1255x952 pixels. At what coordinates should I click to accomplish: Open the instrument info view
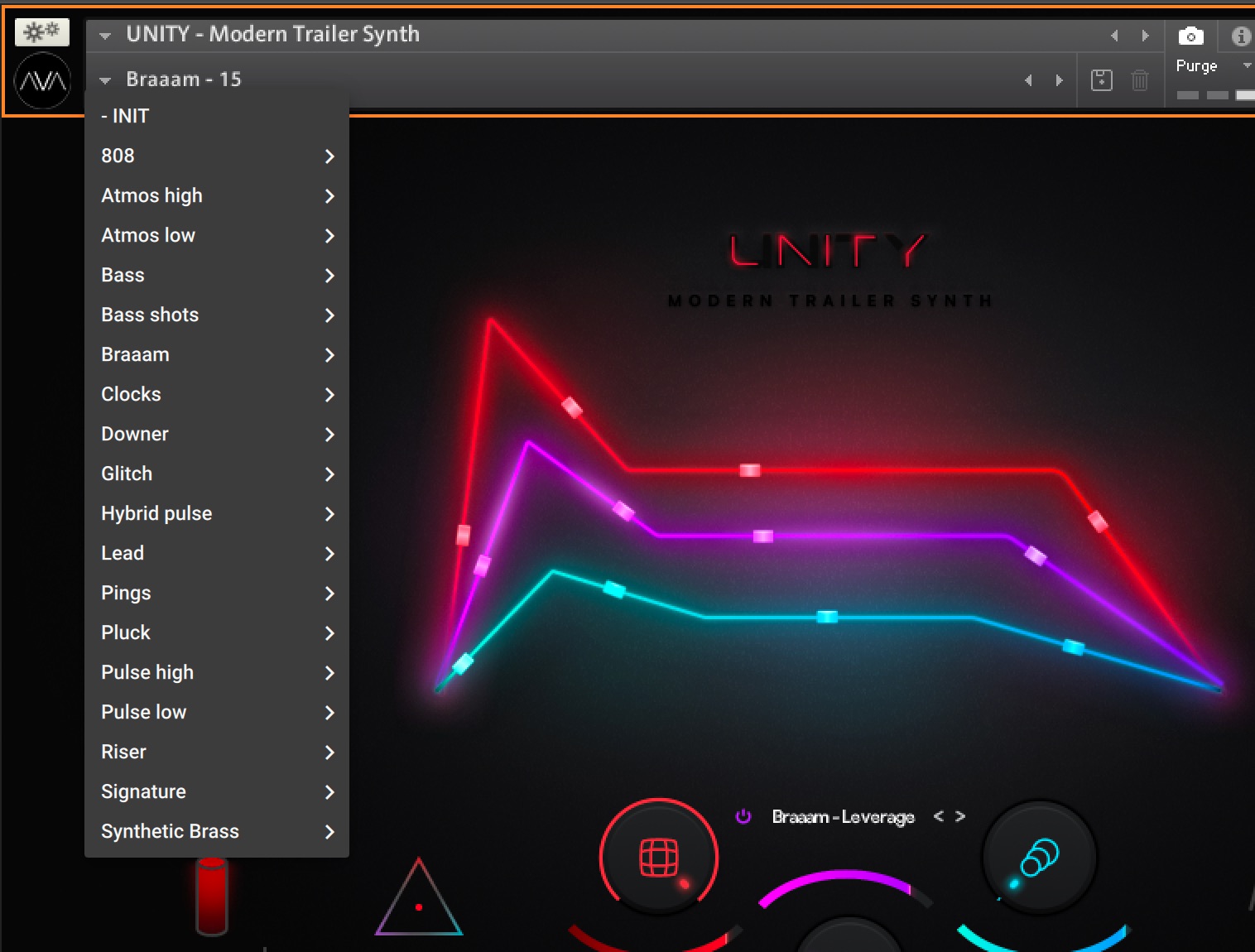[1240, 36]
